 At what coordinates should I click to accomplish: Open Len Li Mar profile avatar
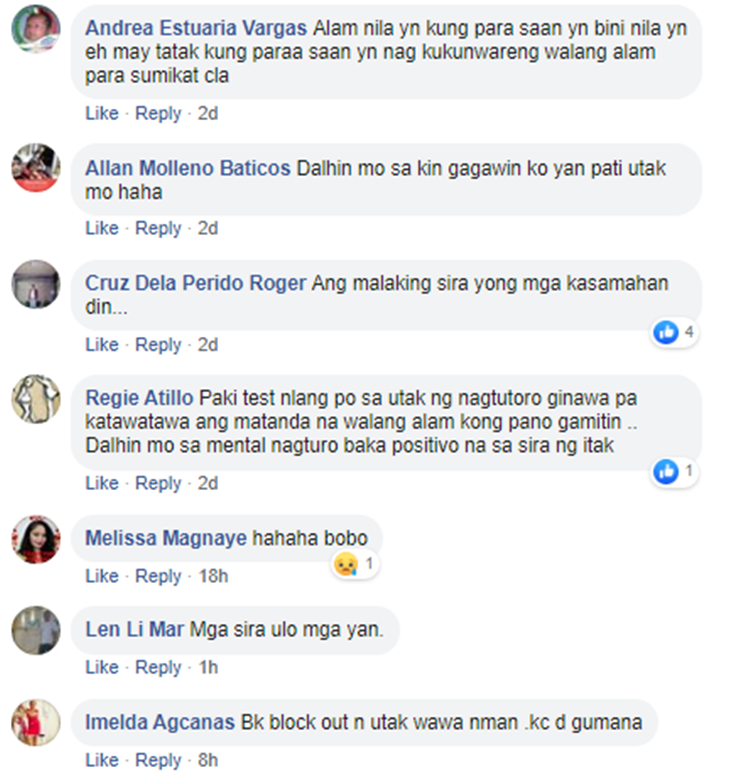tap(36, 630)
